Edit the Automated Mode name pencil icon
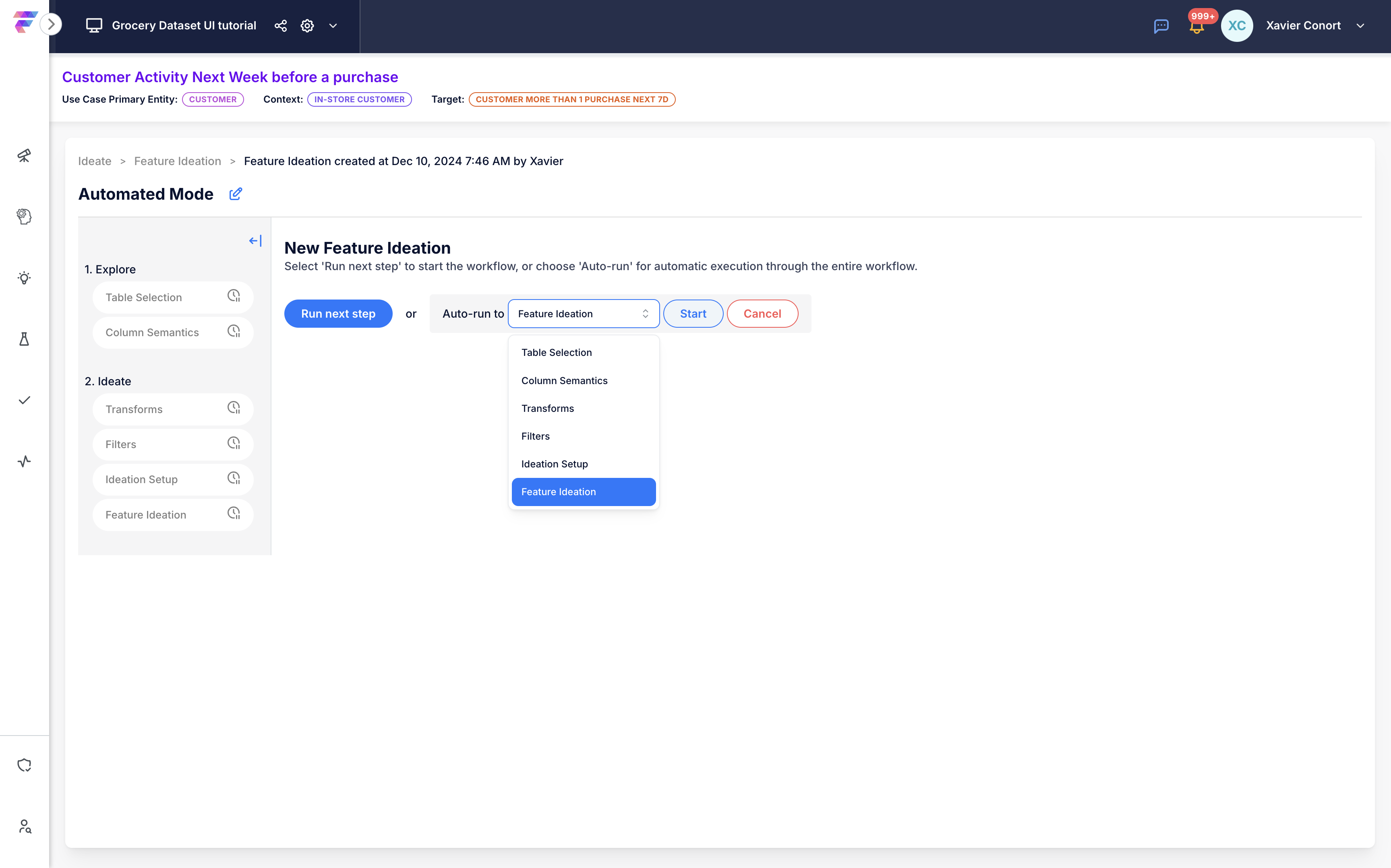The height and width of the screenshot is (868, 1391). [x=235, y=194]
